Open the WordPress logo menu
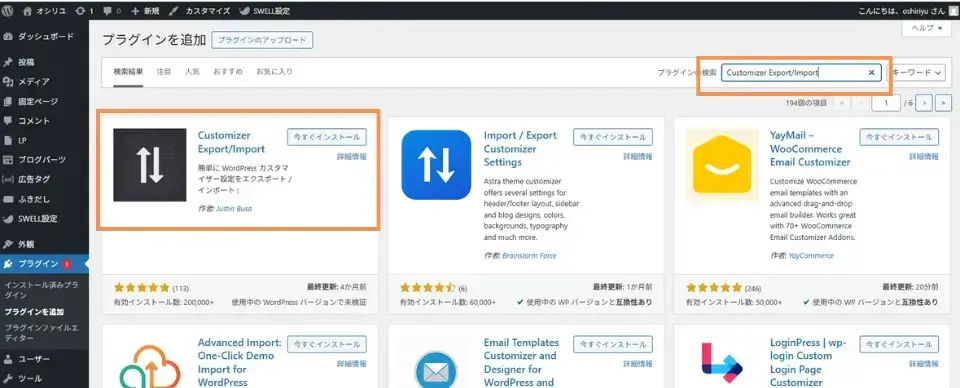The width and height of the screenshot is (960, 388). tap(8, 10)
